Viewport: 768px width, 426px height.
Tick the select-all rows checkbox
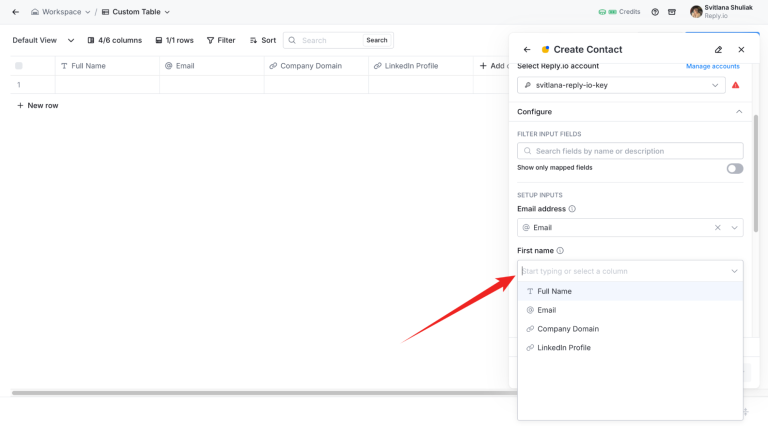click(19, 66)
